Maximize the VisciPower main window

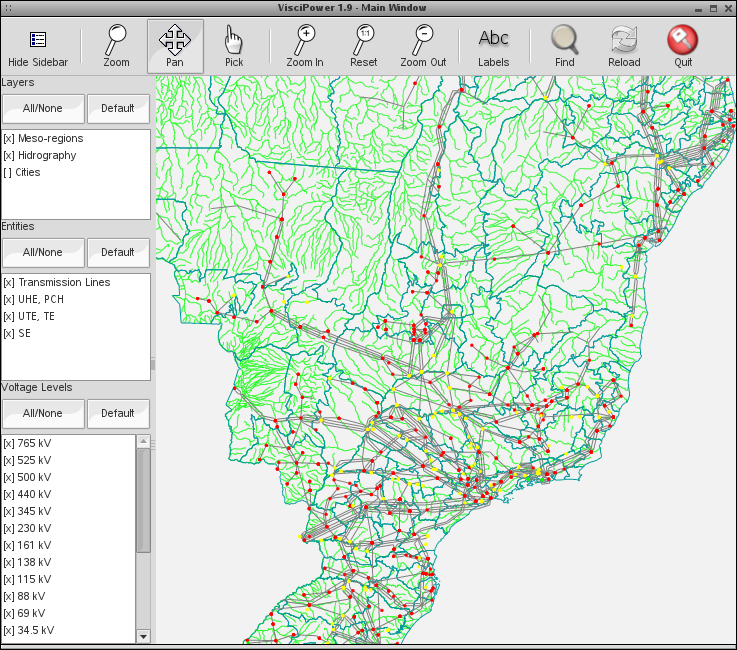pos(713,8)
